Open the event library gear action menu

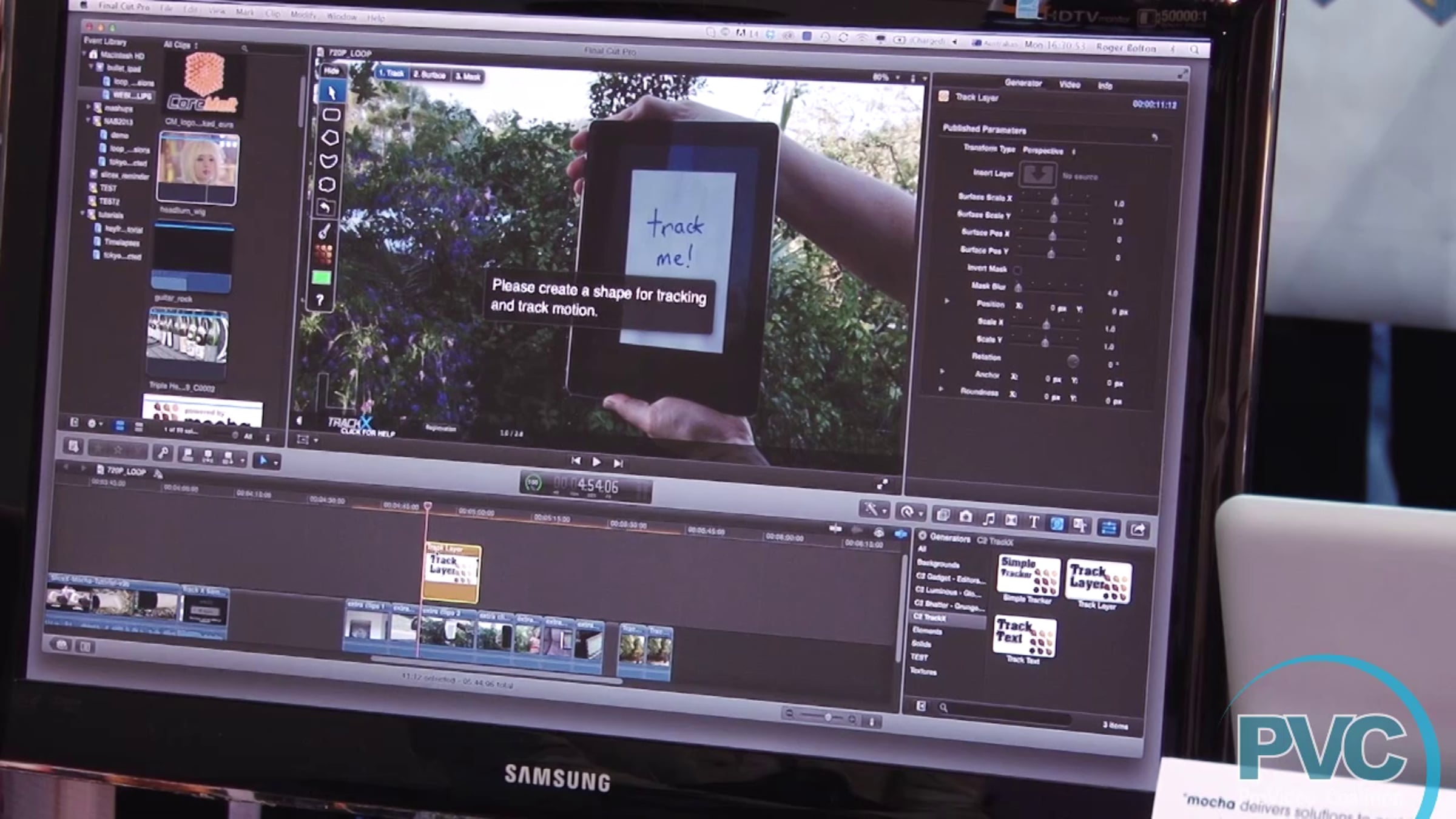95,423
